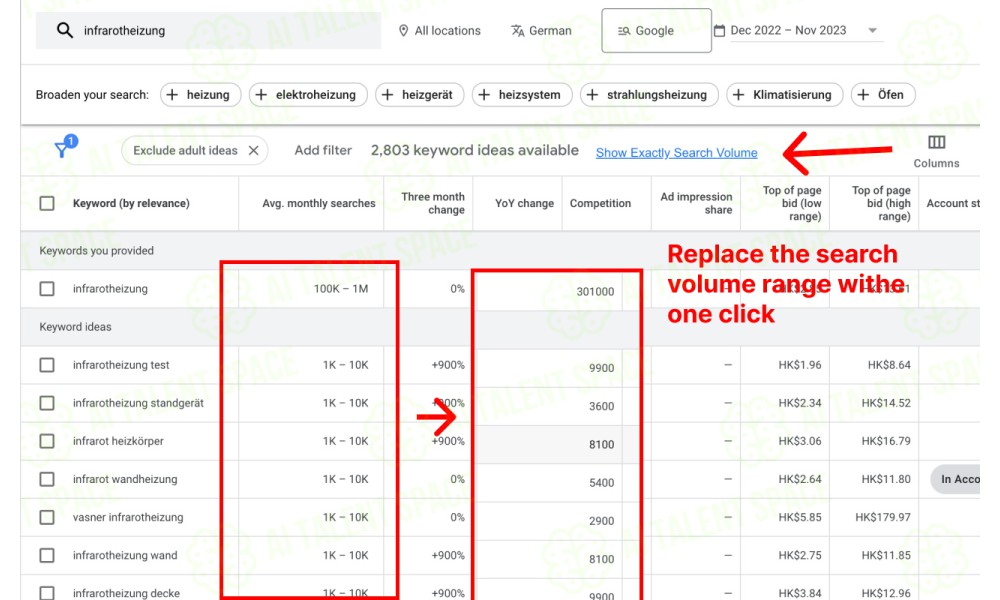Add strahlungsheizung to broaden search
The width and height of the screenshot is (1000, 600).
coord(649,95)
